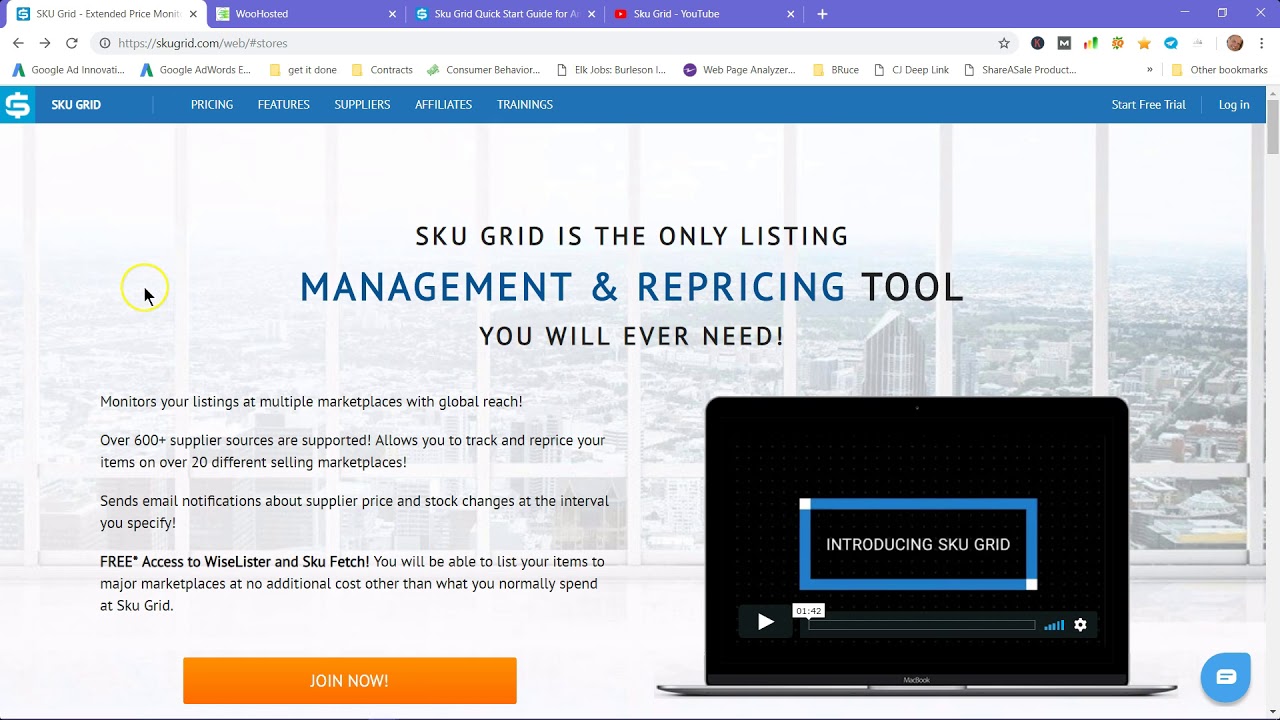
Task: Adjust the video volume bars
Action: (x=1054, y=625)
